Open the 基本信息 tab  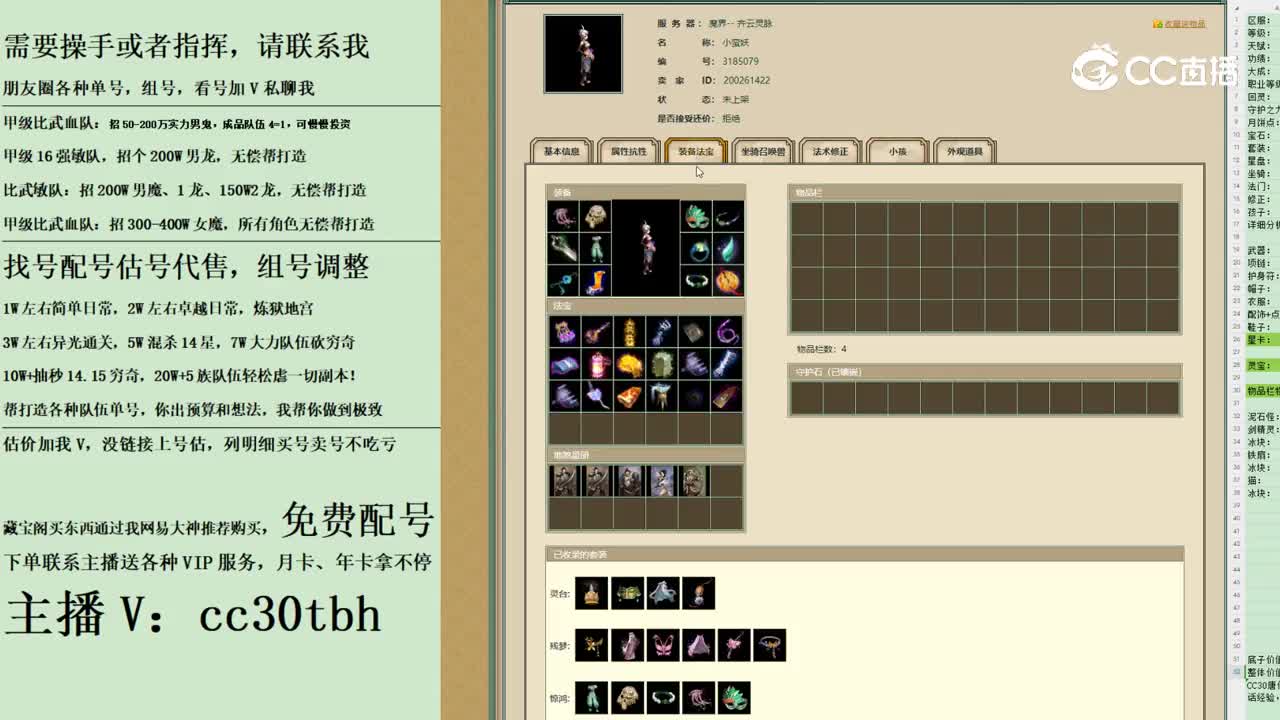tap(561, 152)
